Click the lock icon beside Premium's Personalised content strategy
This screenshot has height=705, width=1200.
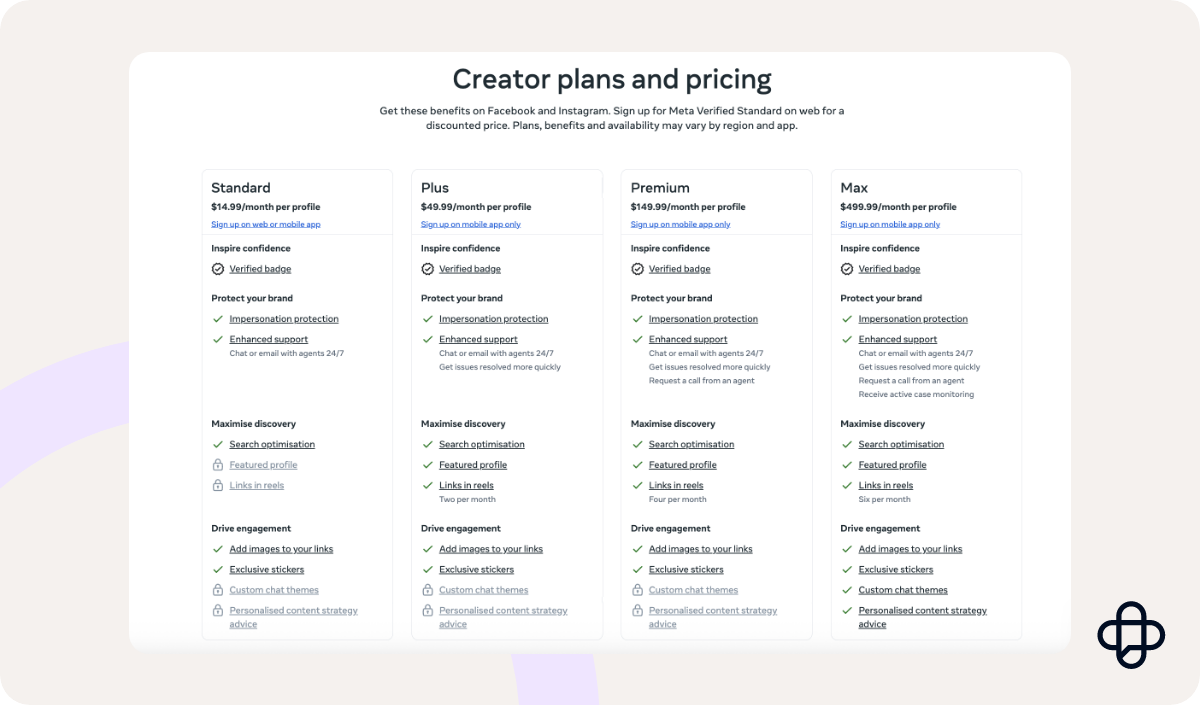click(638, 610)
